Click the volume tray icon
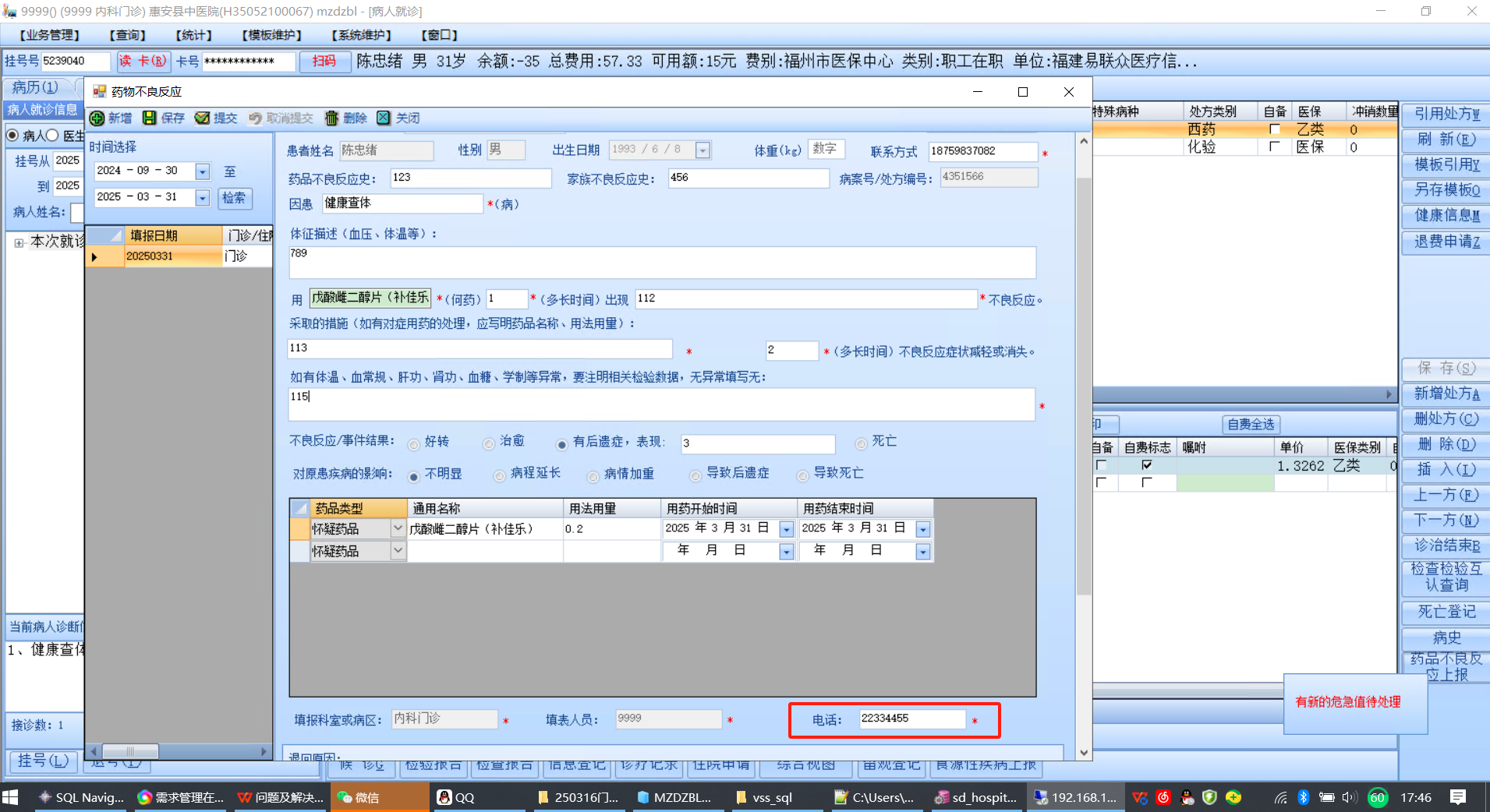This screenshot has width=1490, height=812. click(1350, 797)
